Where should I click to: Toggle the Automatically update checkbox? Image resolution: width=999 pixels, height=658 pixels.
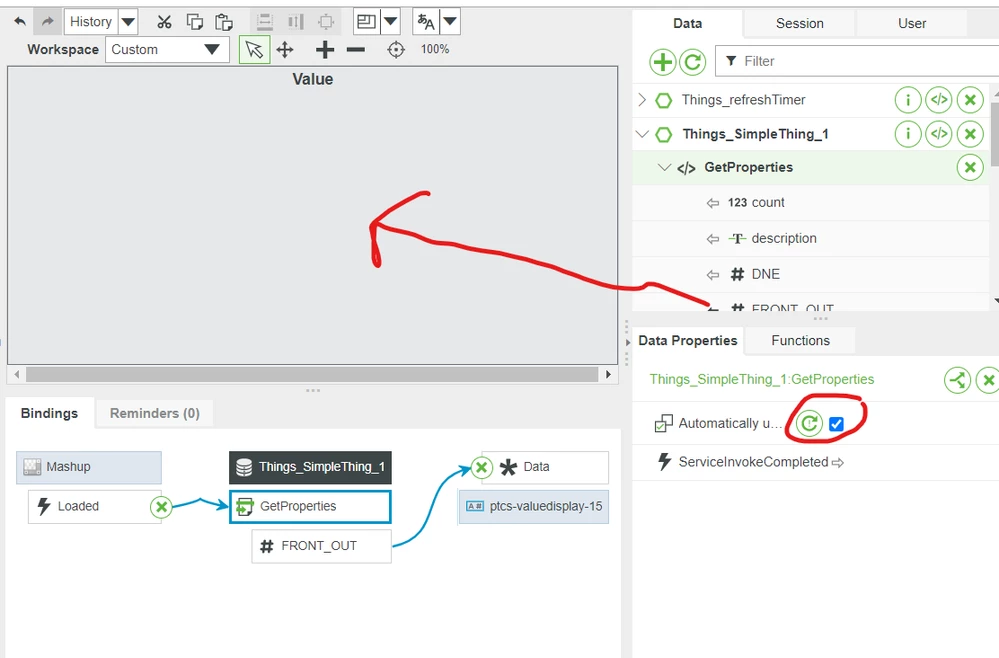pos(837,424)
